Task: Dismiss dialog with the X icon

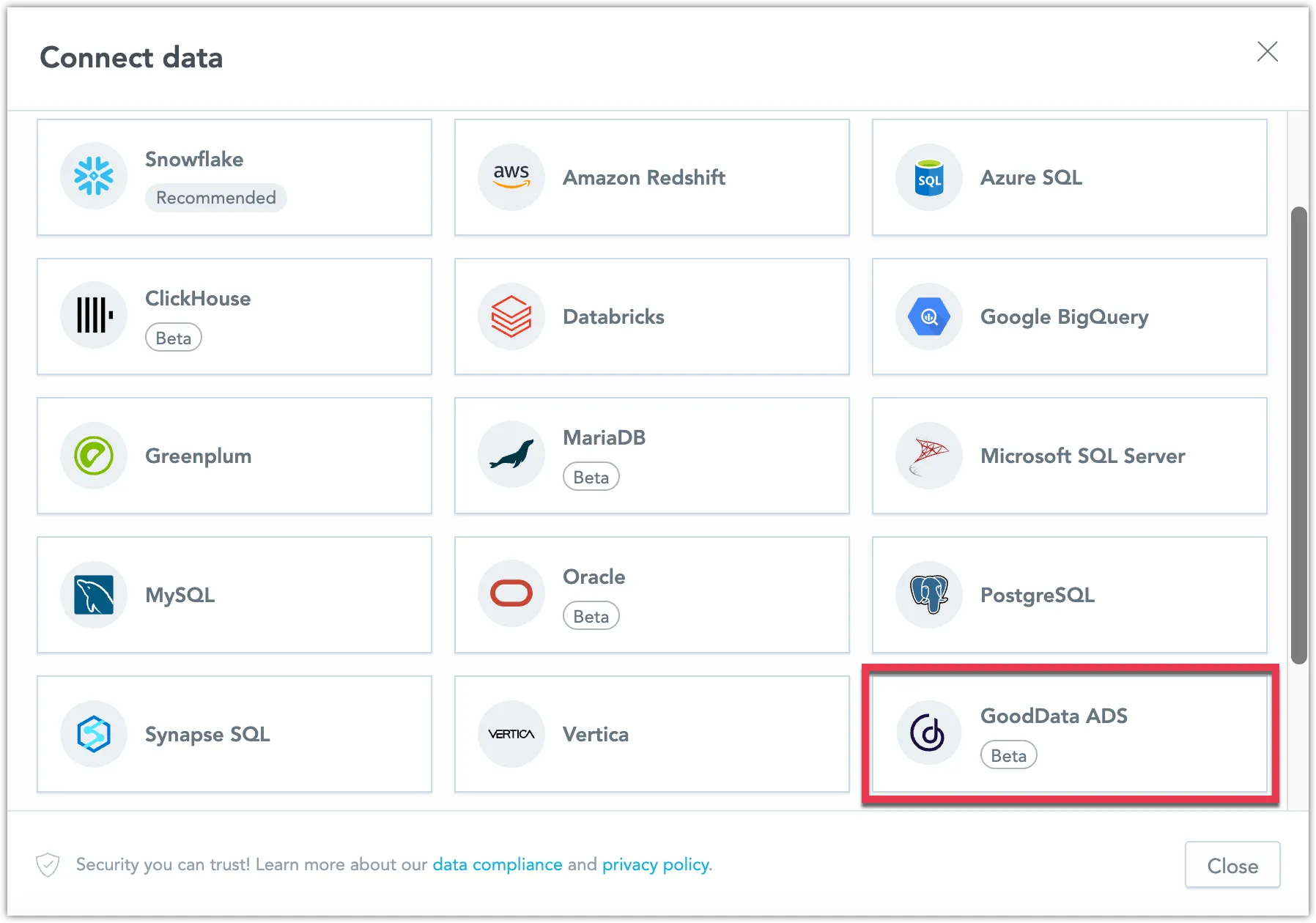Action: coord(1268,51)
